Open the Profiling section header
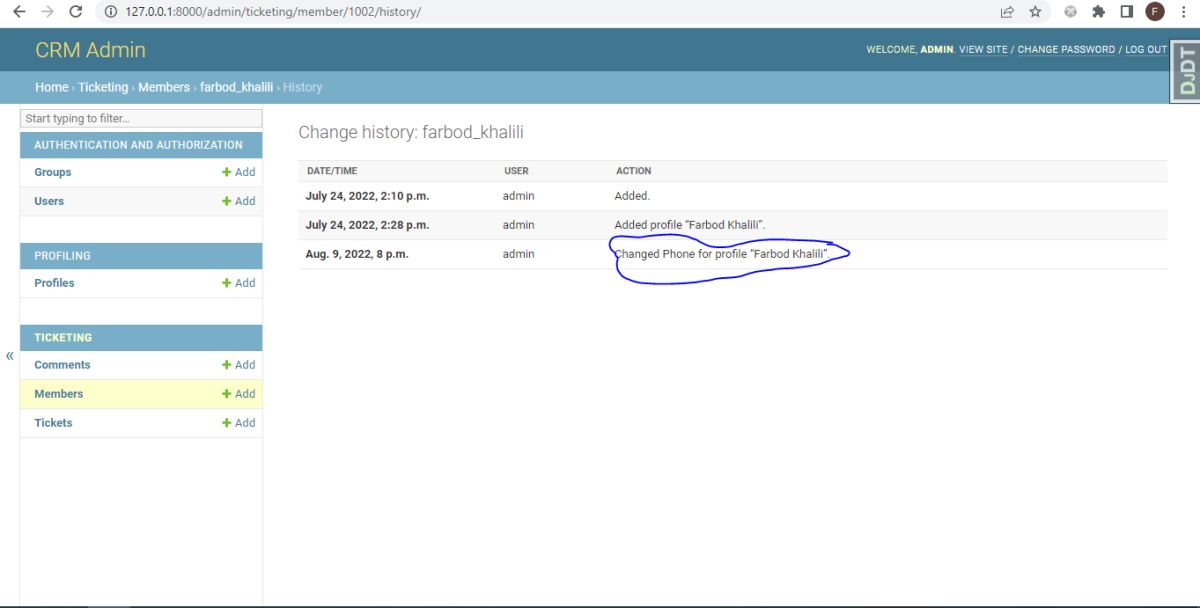Screen dimensions: 1200x608 [62, 256]
